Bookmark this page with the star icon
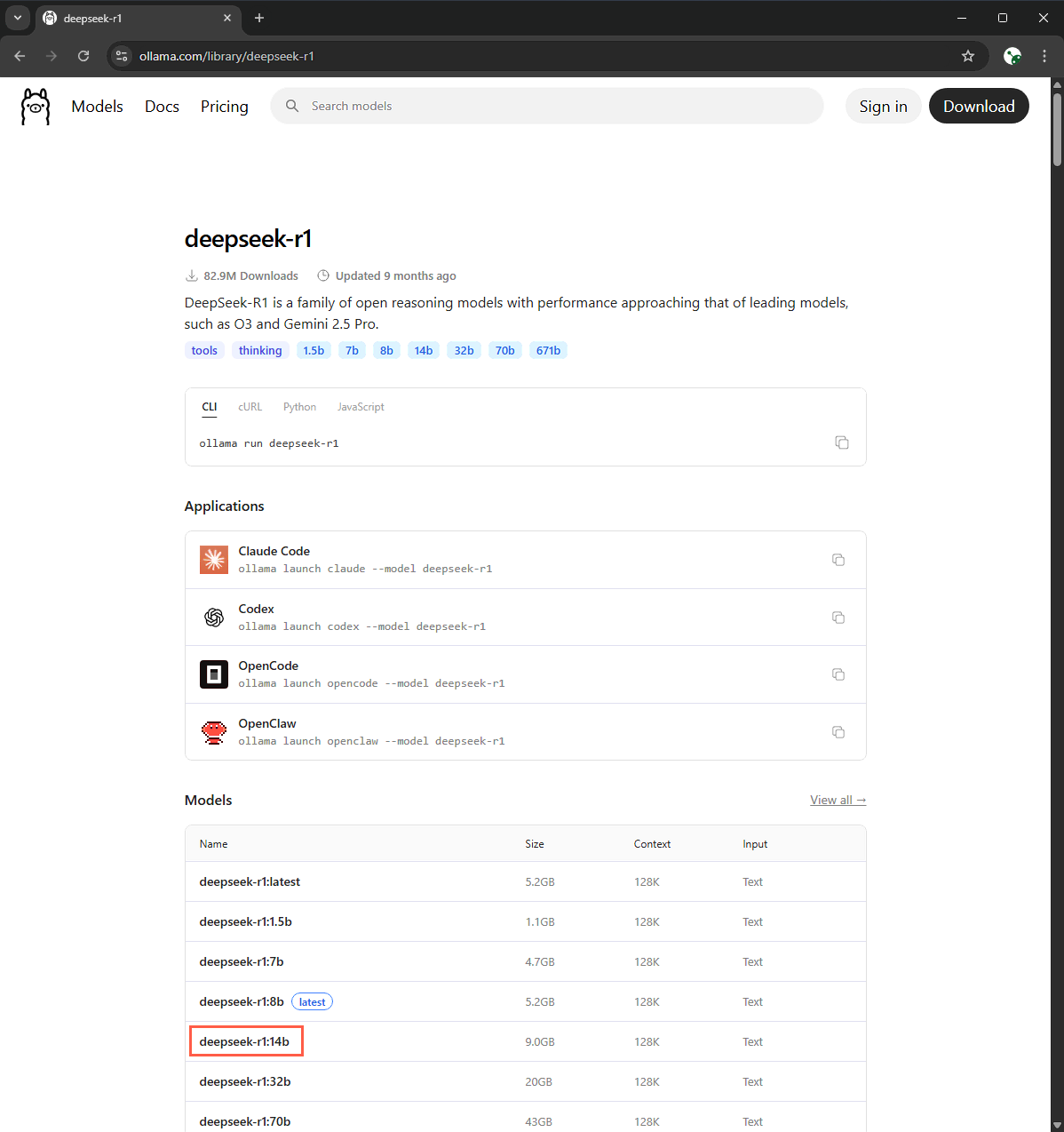 [x=968, y=56]
